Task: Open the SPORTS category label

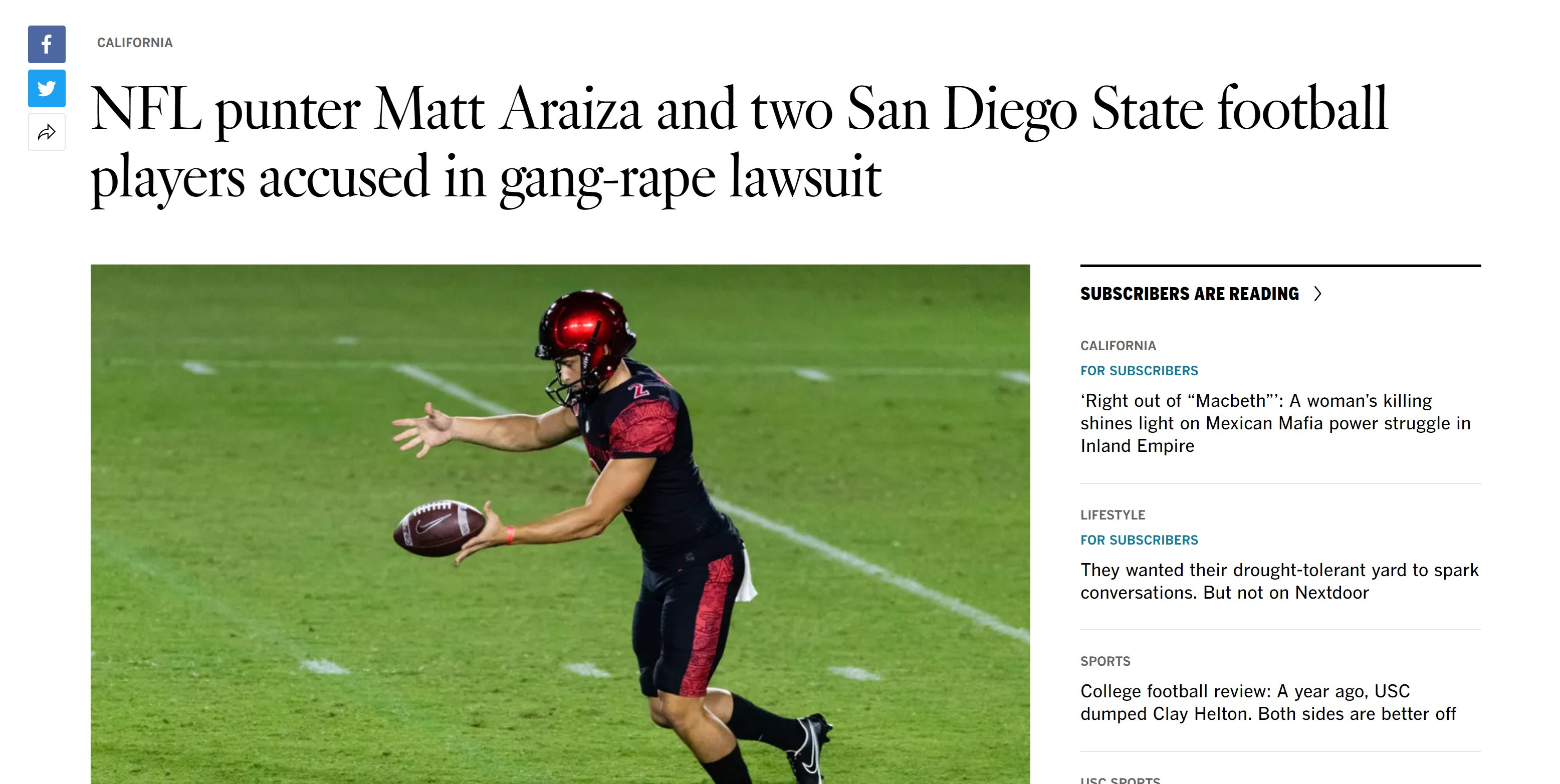Action: [x=1105, y=661]
